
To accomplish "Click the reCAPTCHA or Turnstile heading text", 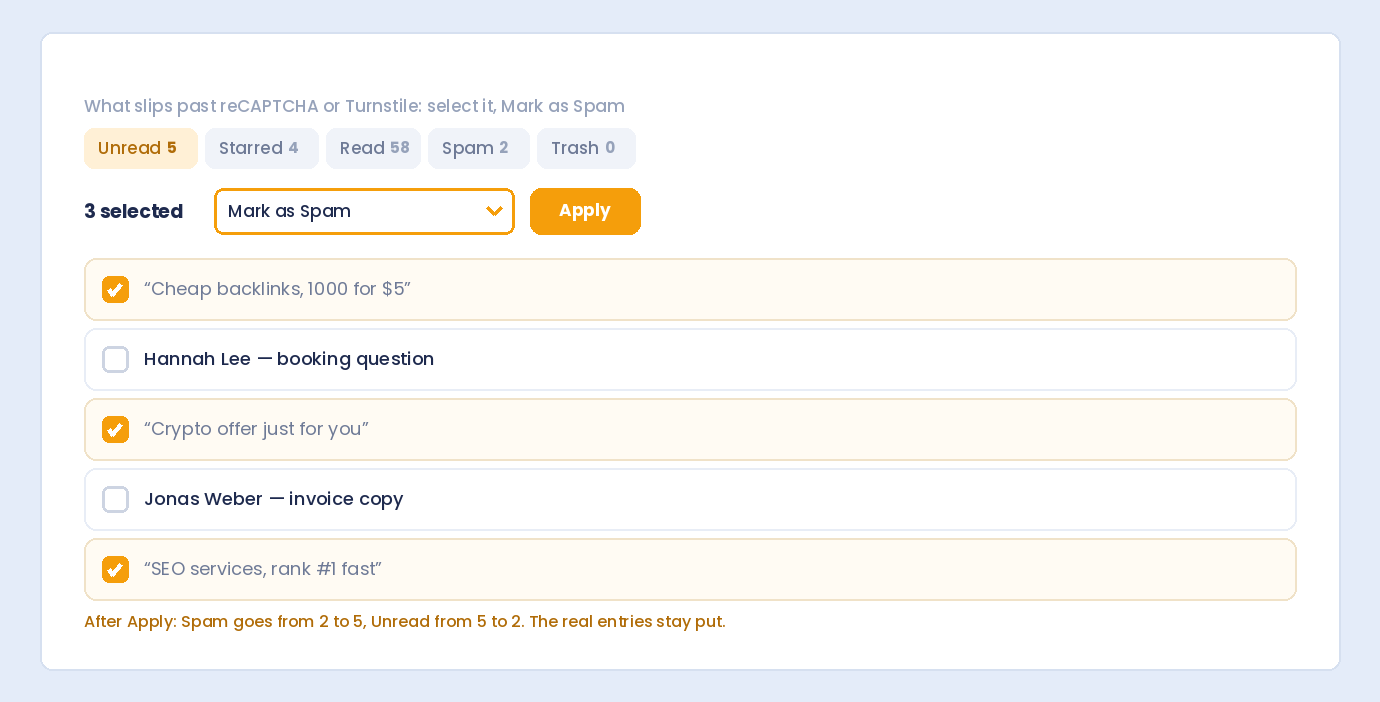I will tap(354, 106).
